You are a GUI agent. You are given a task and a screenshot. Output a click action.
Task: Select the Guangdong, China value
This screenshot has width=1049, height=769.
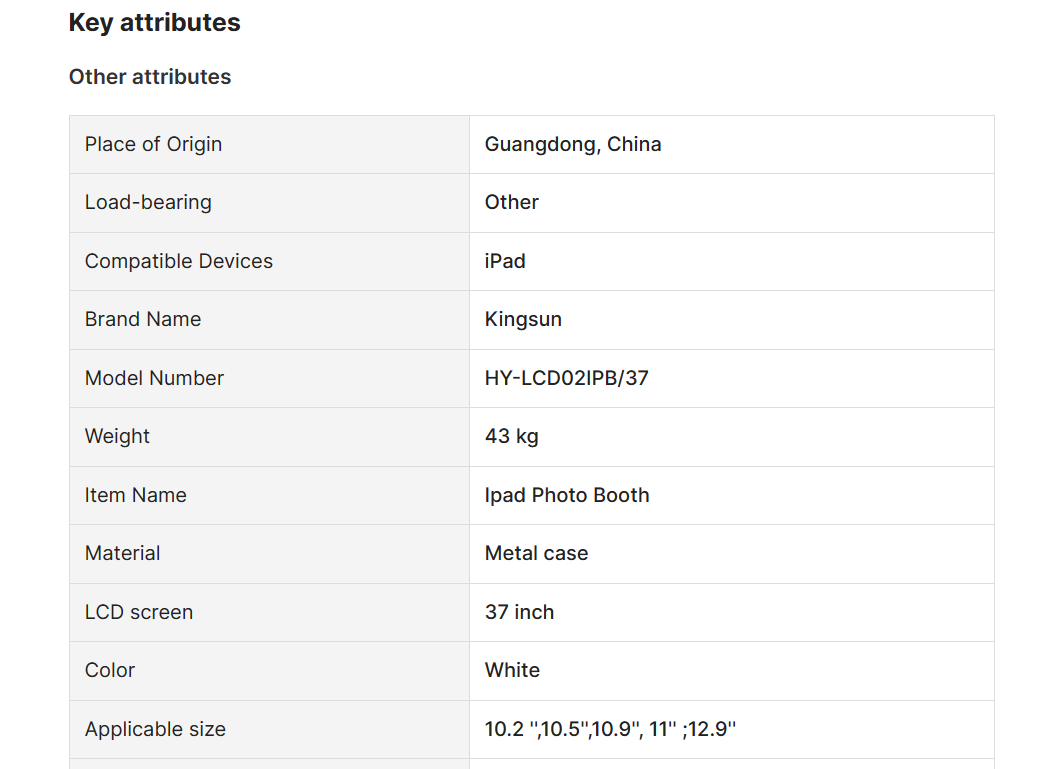point(573,145)
